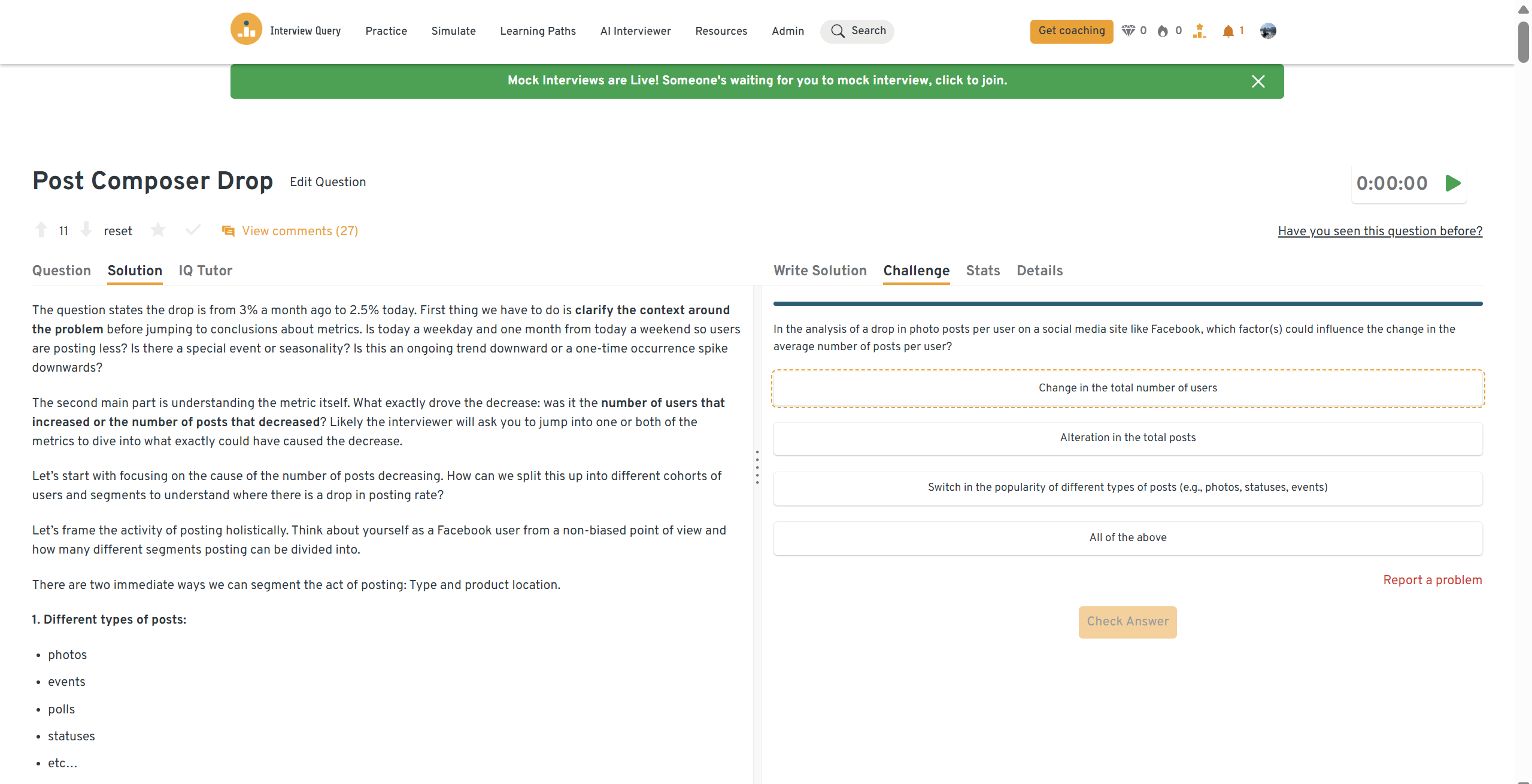The image size is (1532, 784).
Task: Choose the 'All of the above' option
Action: click(1127, 537)
